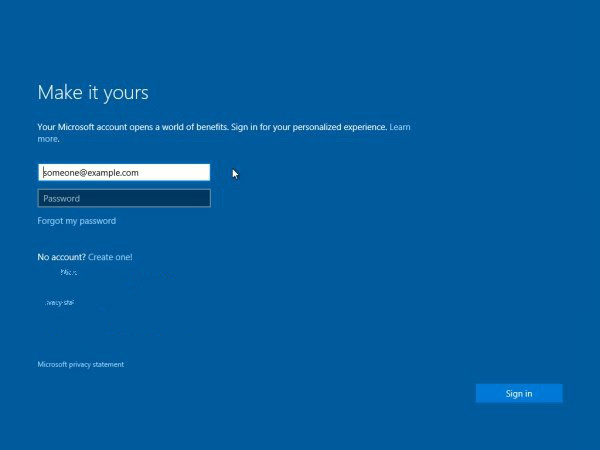Follow the Create one! link
600x450 pixels.
coord(110,257)
